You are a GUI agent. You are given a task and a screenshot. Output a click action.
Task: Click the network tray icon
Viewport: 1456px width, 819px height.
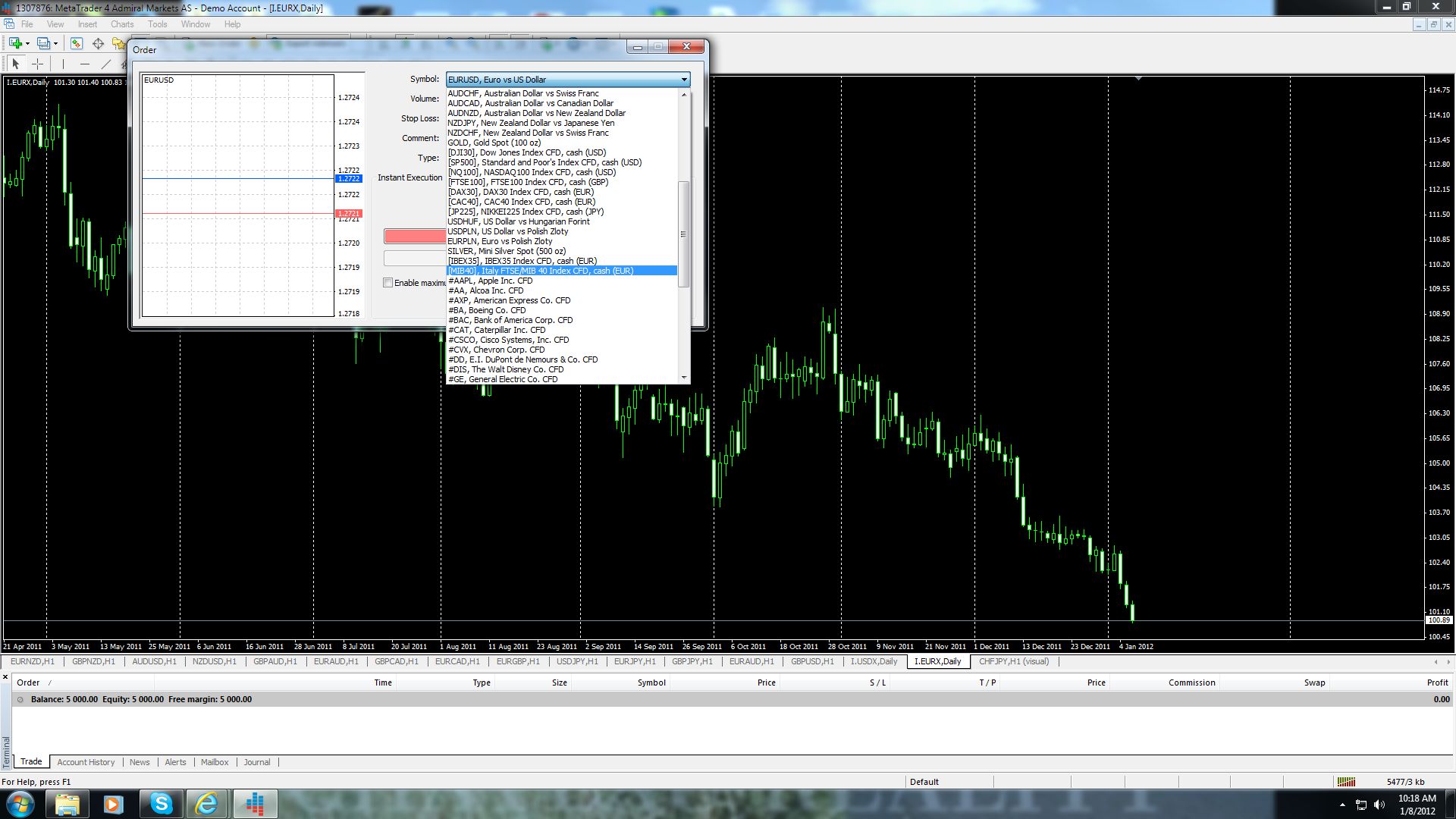(x=1361, y=805)
